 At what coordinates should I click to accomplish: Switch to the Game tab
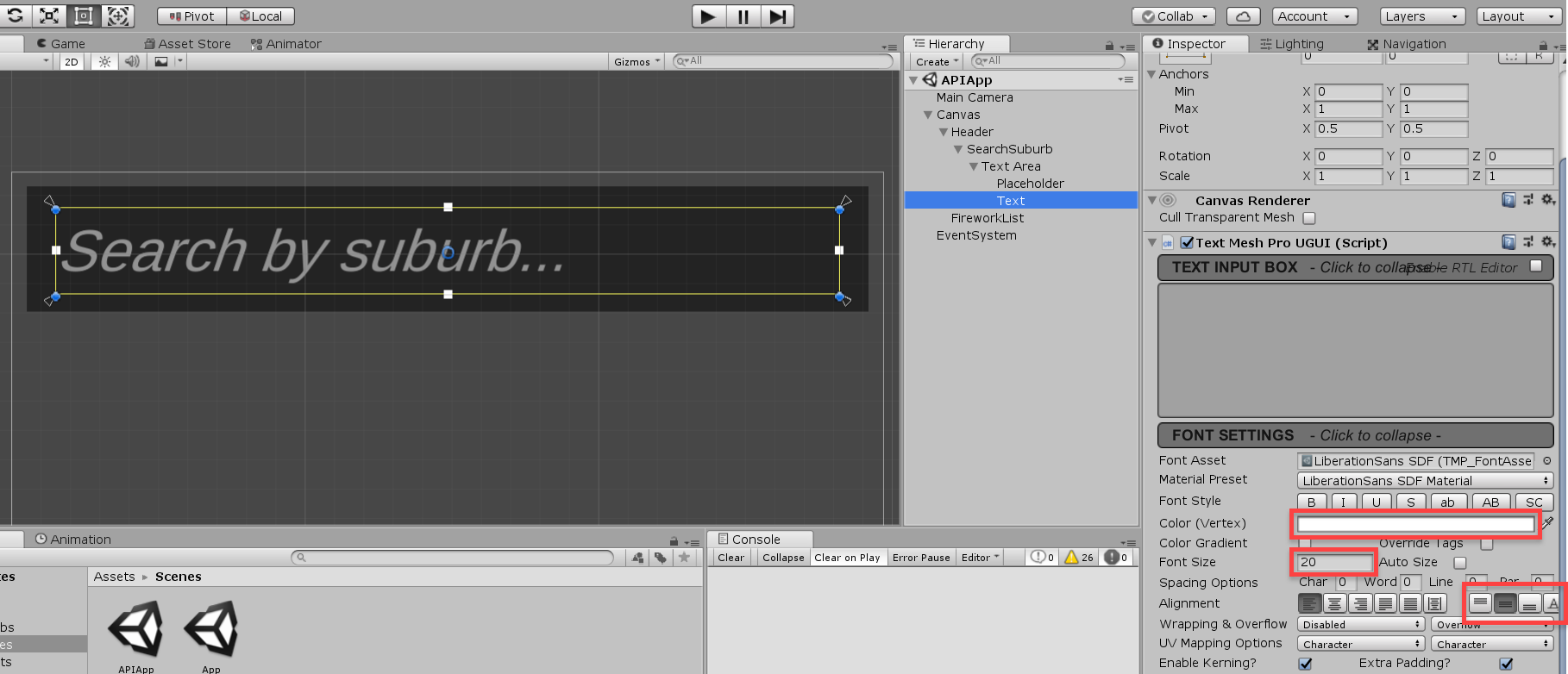[60, 44]
